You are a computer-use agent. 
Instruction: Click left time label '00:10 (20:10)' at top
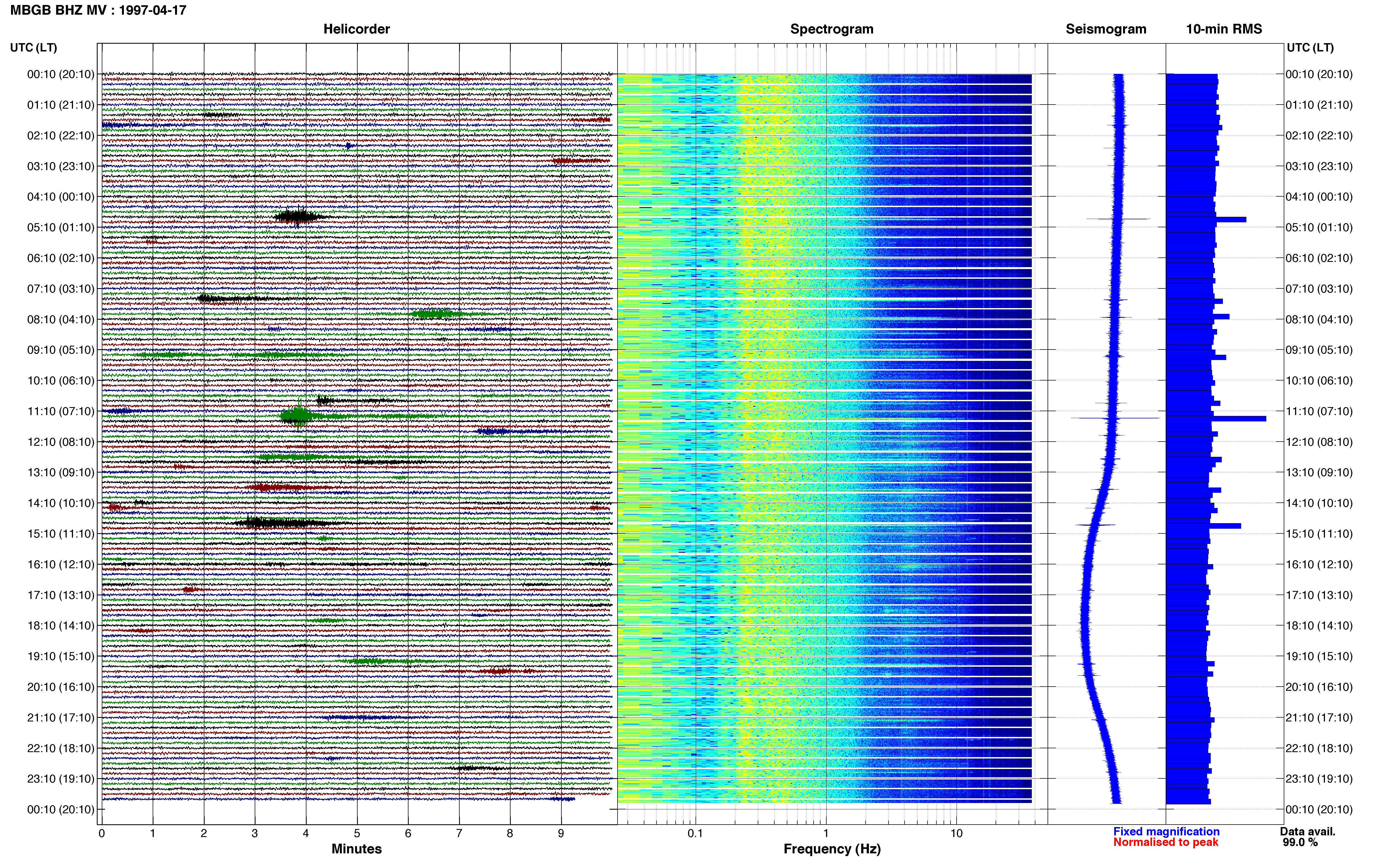61,74
